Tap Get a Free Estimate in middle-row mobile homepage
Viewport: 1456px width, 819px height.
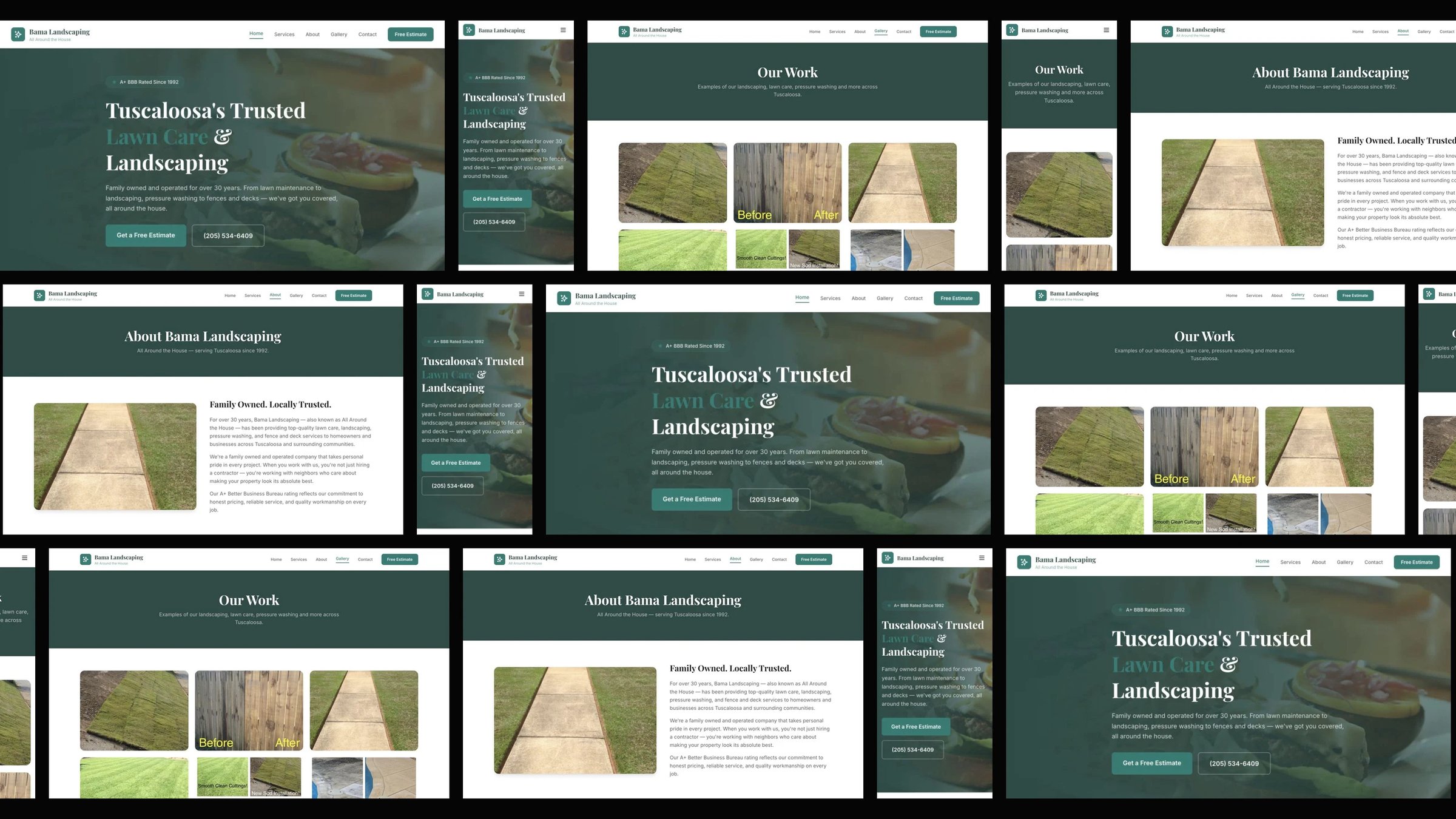[456, 463]
